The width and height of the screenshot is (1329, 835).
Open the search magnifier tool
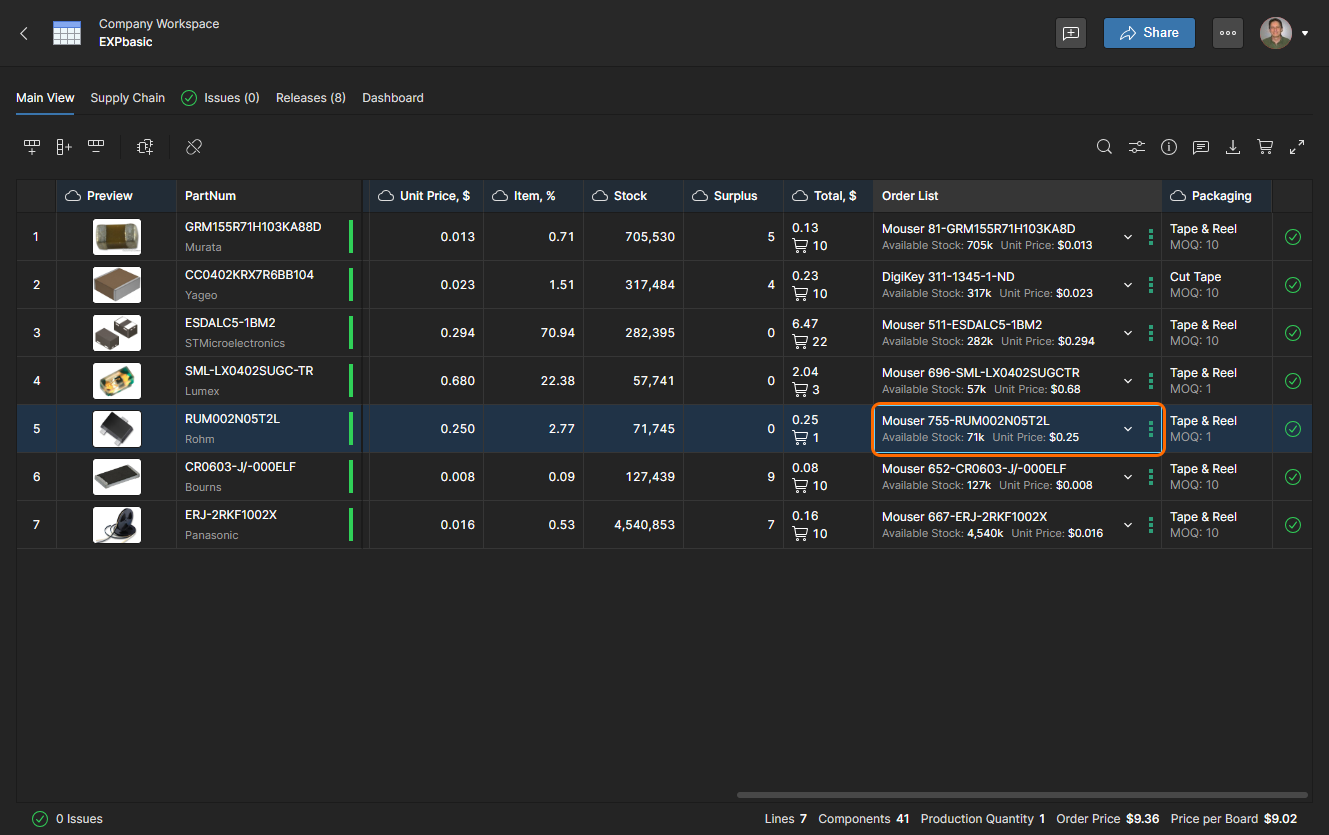pos(1104,147)
